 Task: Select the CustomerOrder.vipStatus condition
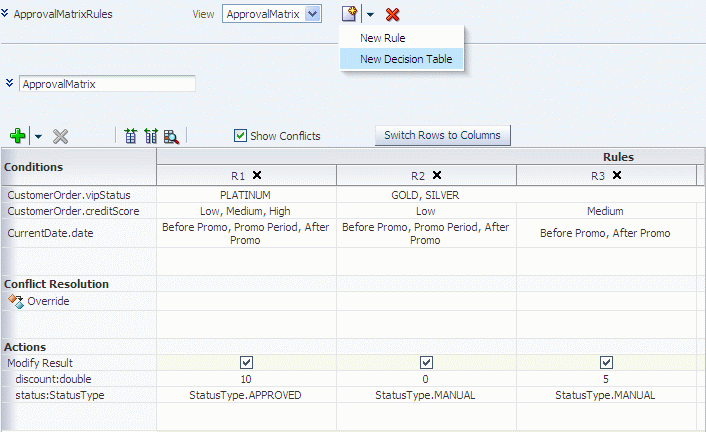(x=69, y=195)
